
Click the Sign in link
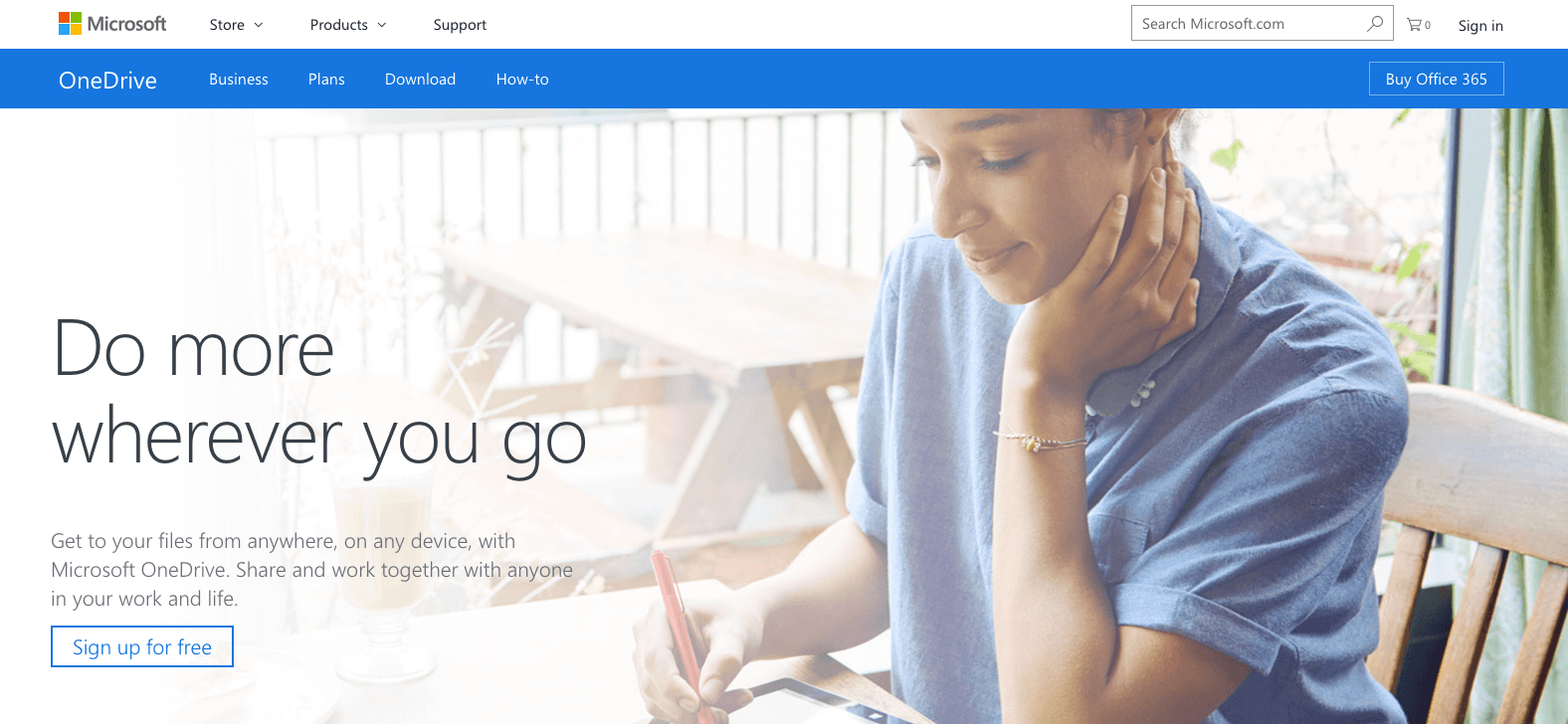(1480, 26)
